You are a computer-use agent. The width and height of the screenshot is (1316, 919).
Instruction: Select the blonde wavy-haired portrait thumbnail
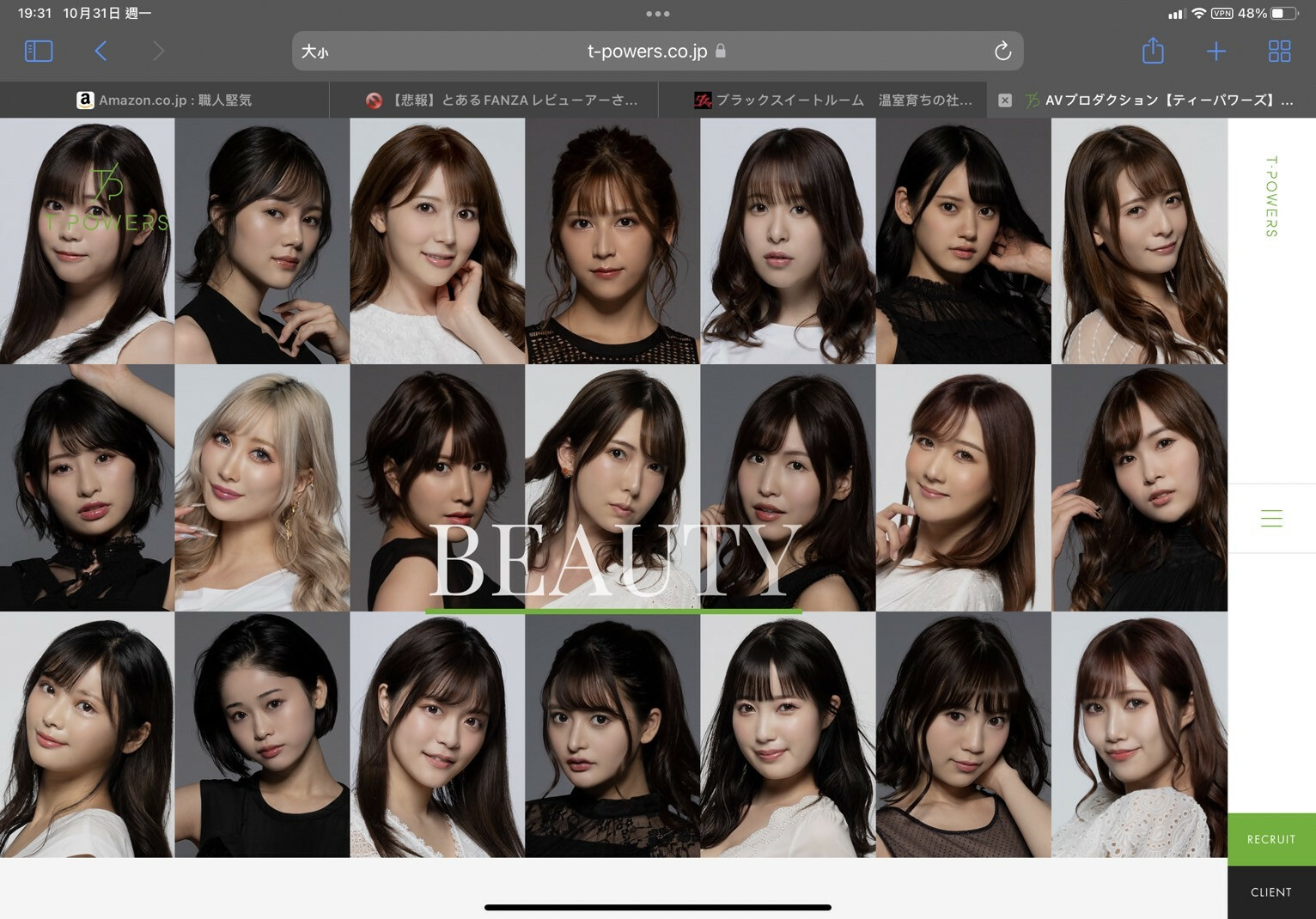(x=262, y=488)
